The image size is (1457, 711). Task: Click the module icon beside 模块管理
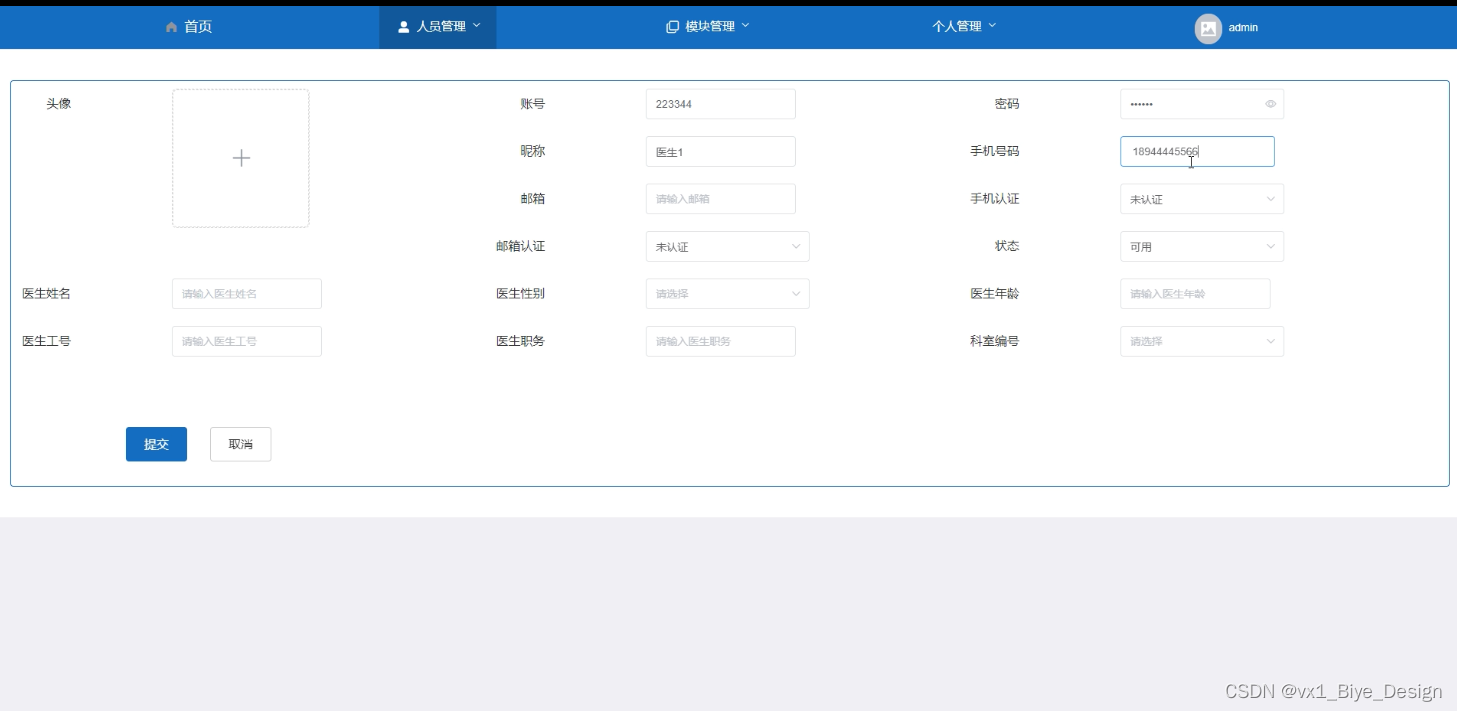(672, 27)
